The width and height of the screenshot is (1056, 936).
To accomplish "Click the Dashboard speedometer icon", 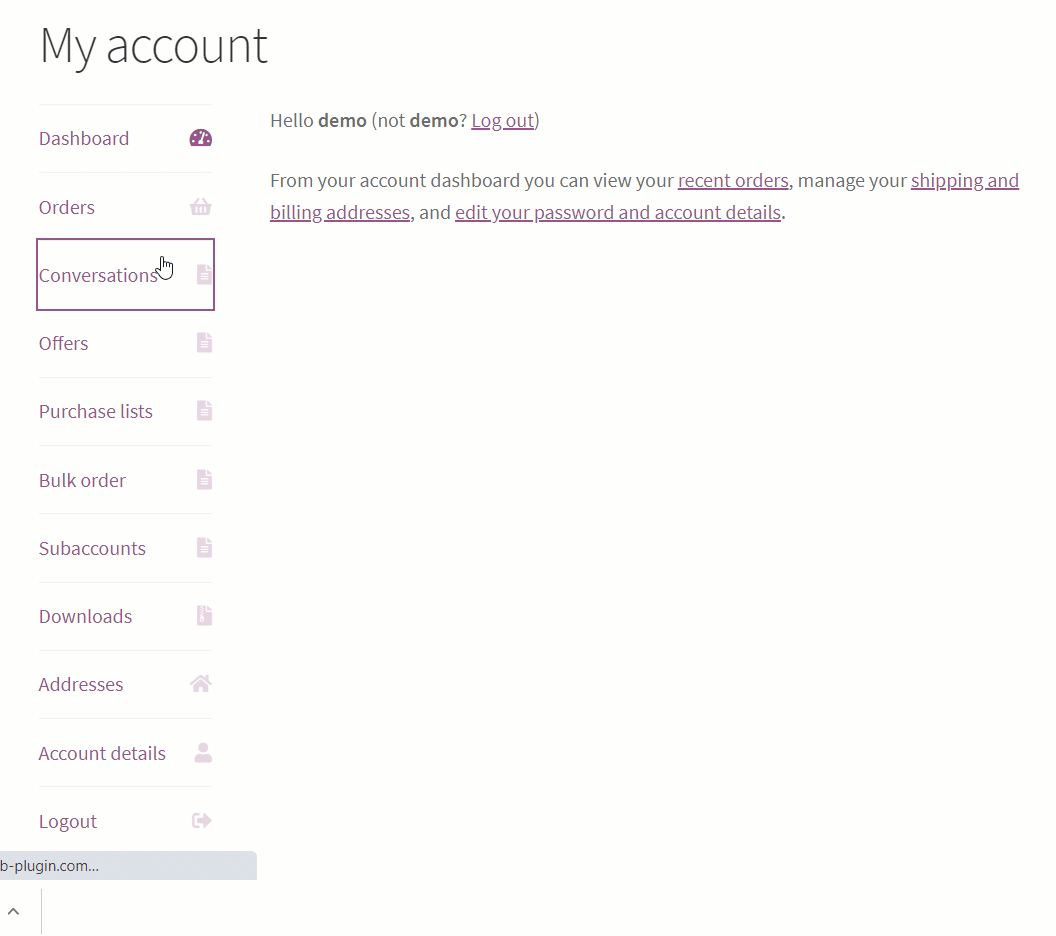I will [x=201, y=139].
